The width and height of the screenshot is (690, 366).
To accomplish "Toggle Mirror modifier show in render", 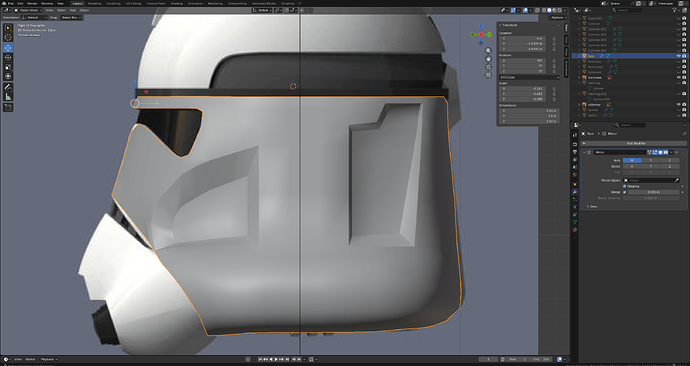I will (666, 152).
